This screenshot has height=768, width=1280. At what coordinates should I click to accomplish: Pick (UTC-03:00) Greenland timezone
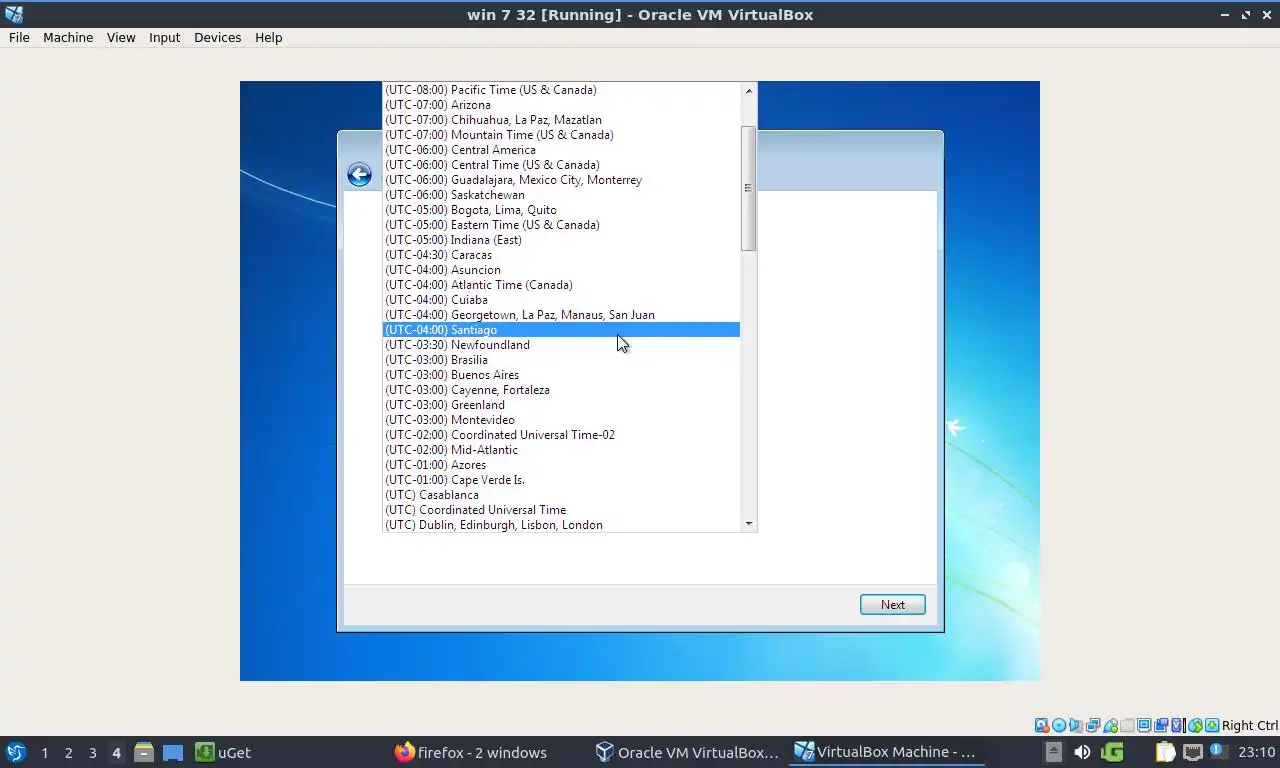point(561,405)
